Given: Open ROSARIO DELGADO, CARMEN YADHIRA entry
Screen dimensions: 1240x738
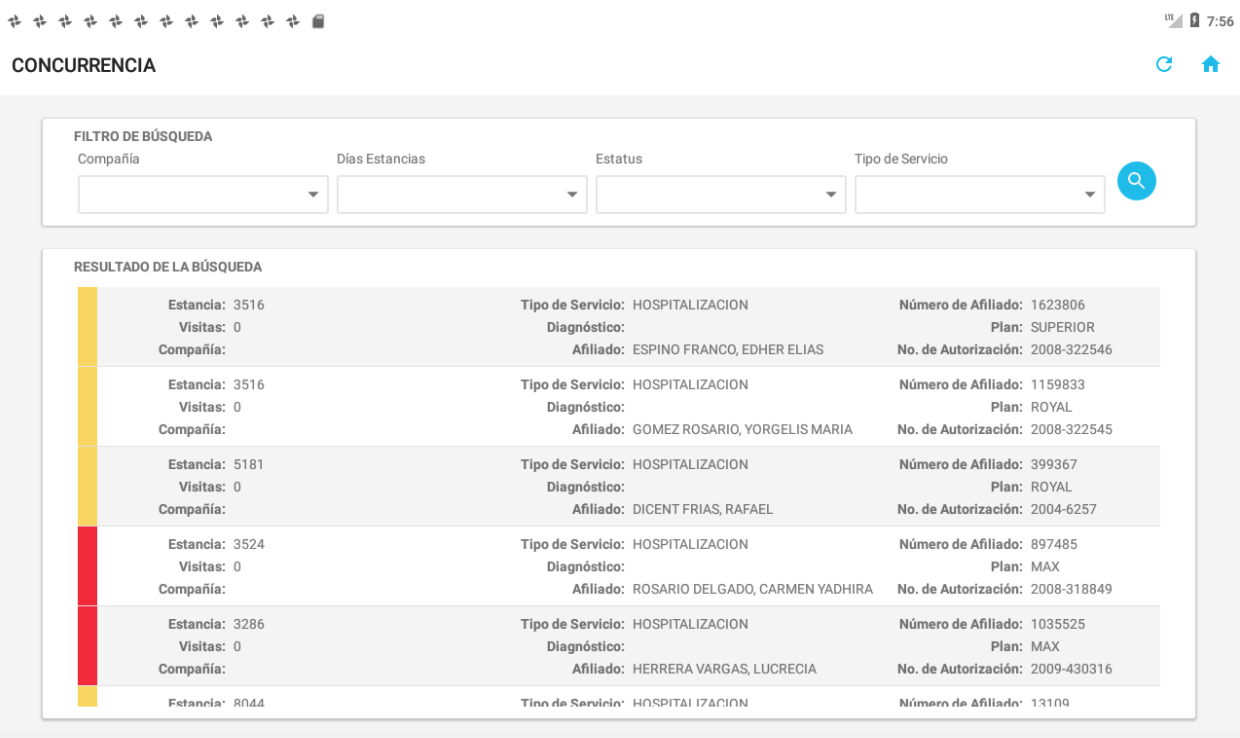Looking at the screenshot, I should tap(752, 589).
